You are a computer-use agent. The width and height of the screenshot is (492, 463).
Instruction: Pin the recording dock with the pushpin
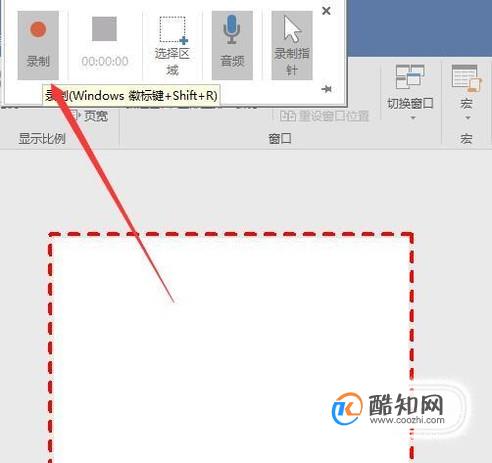326,89
